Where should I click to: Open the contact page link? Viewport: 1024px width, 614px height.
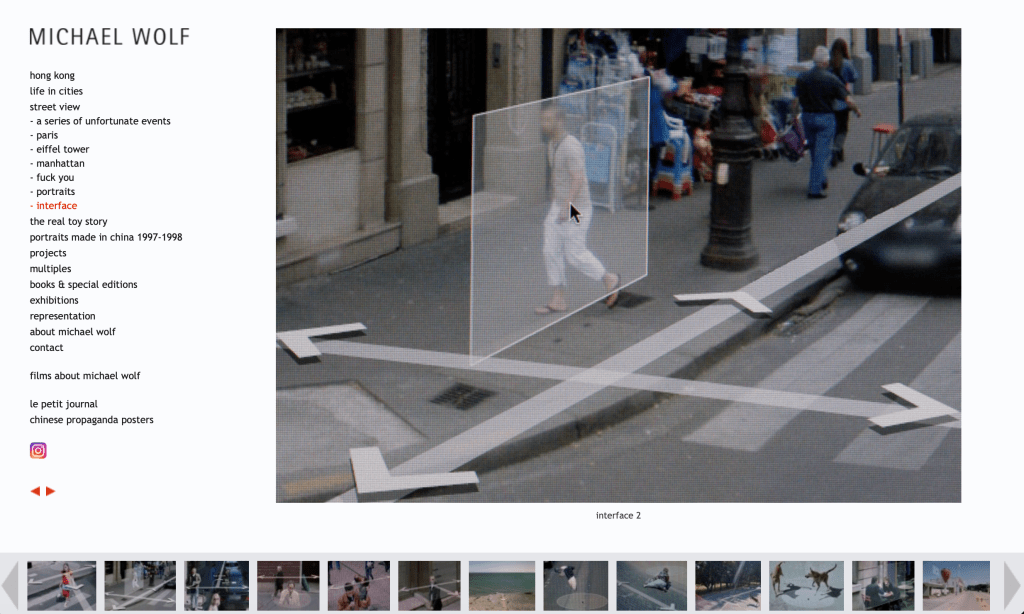[x=46, y=348]
